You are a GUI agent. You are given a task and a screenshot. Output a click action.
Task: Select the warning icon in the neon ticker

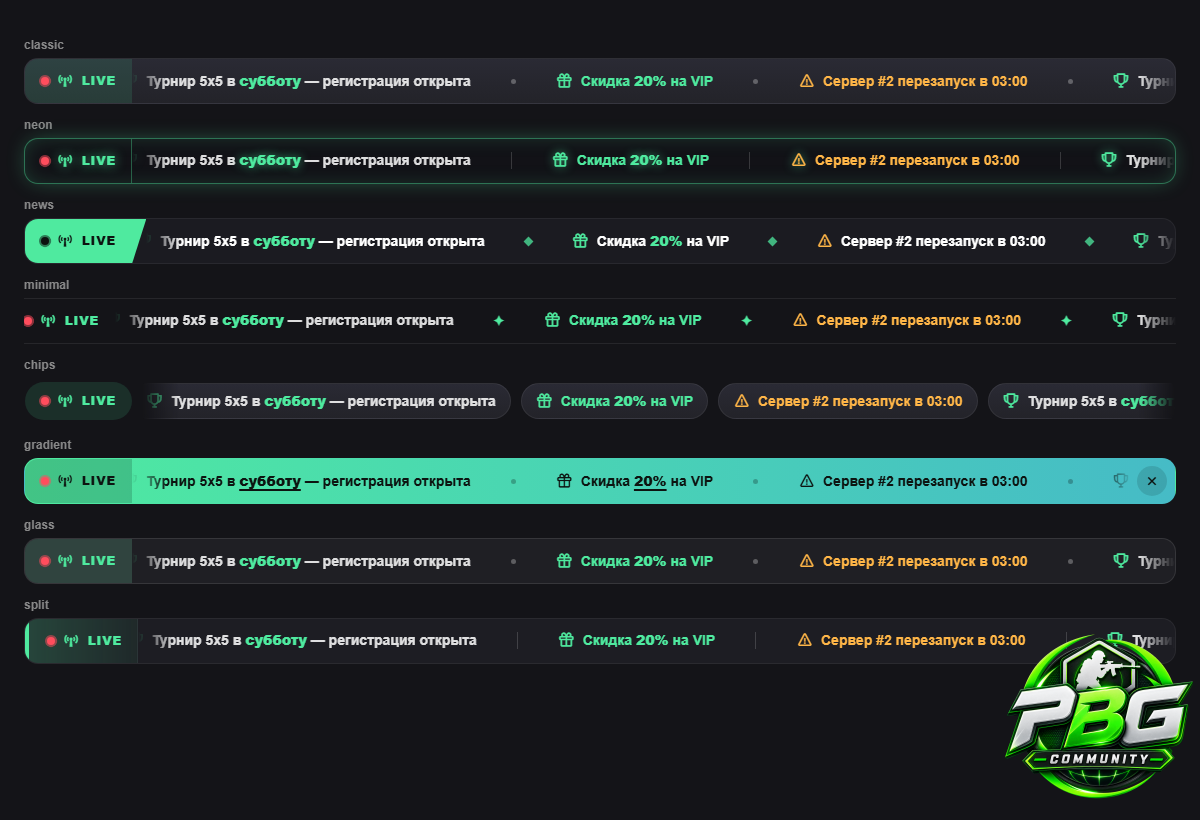799,160
